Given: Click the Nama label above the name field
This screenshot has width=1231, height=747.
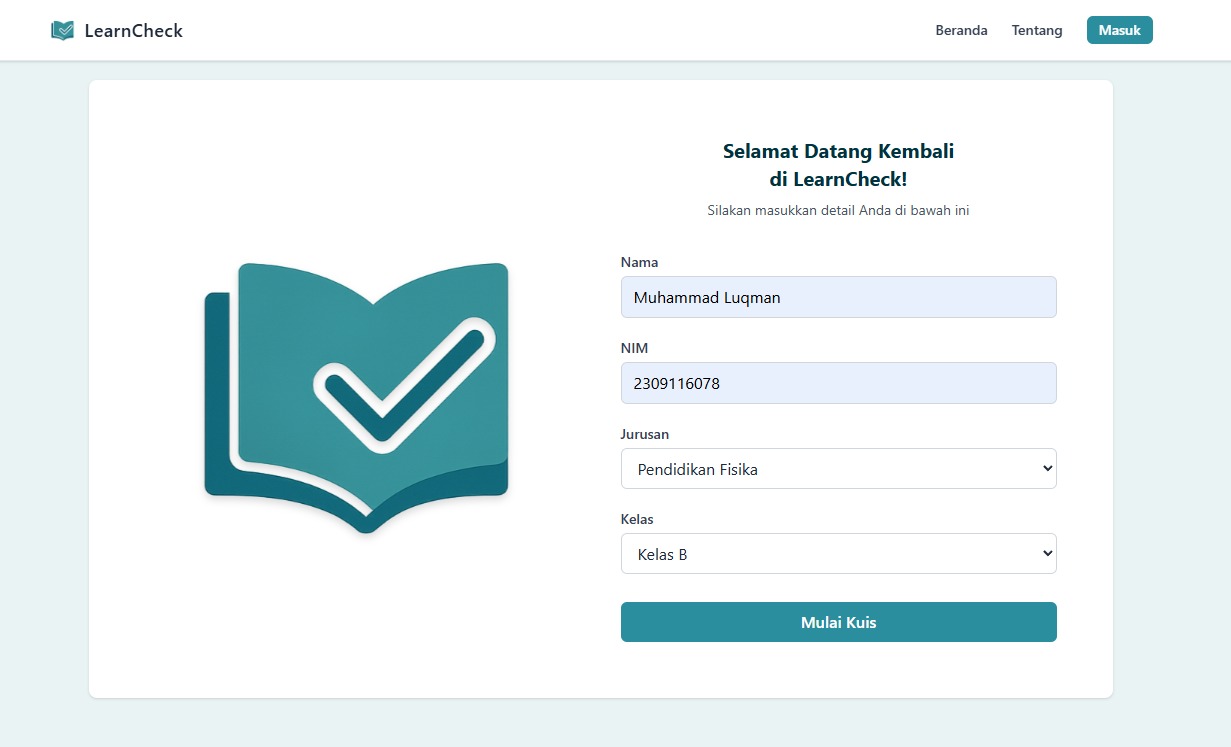Looking at the screenshot, I should pyautogui.click(x=639, y=262).
